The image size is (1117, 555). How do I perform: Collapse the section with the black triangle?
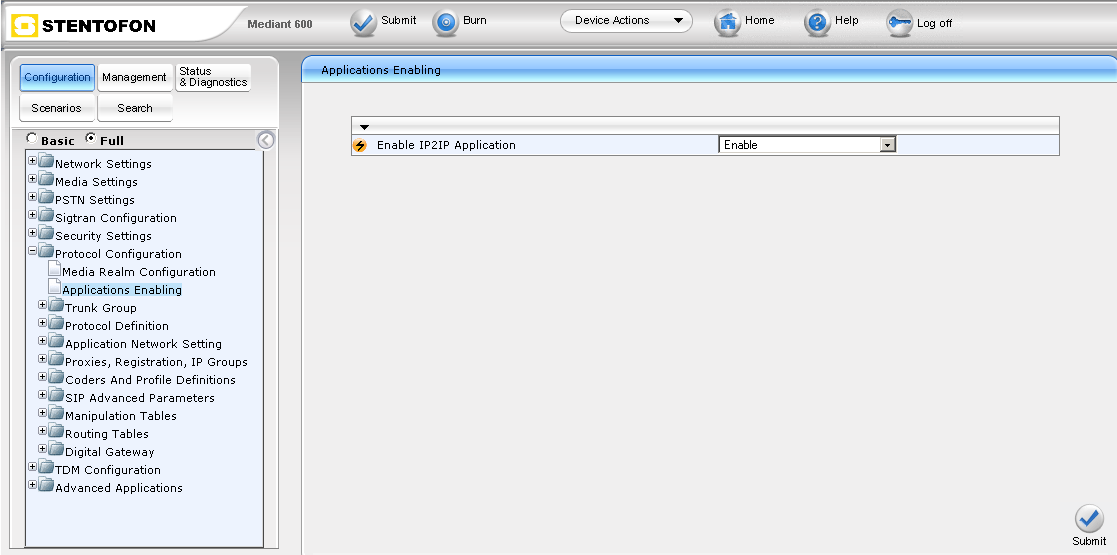(364, 127)
